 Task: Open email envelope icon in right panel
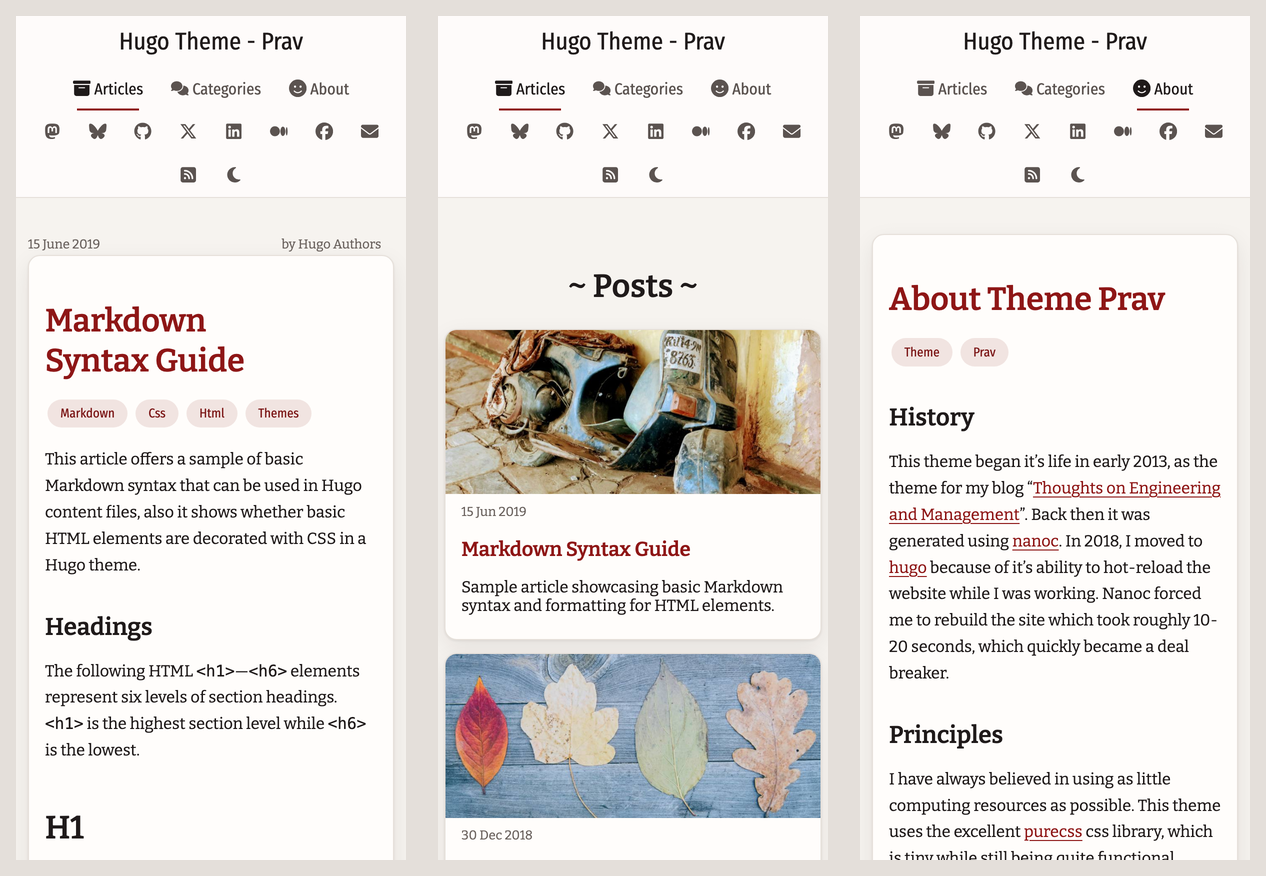pyautogui.click(x=1214, y=131)
